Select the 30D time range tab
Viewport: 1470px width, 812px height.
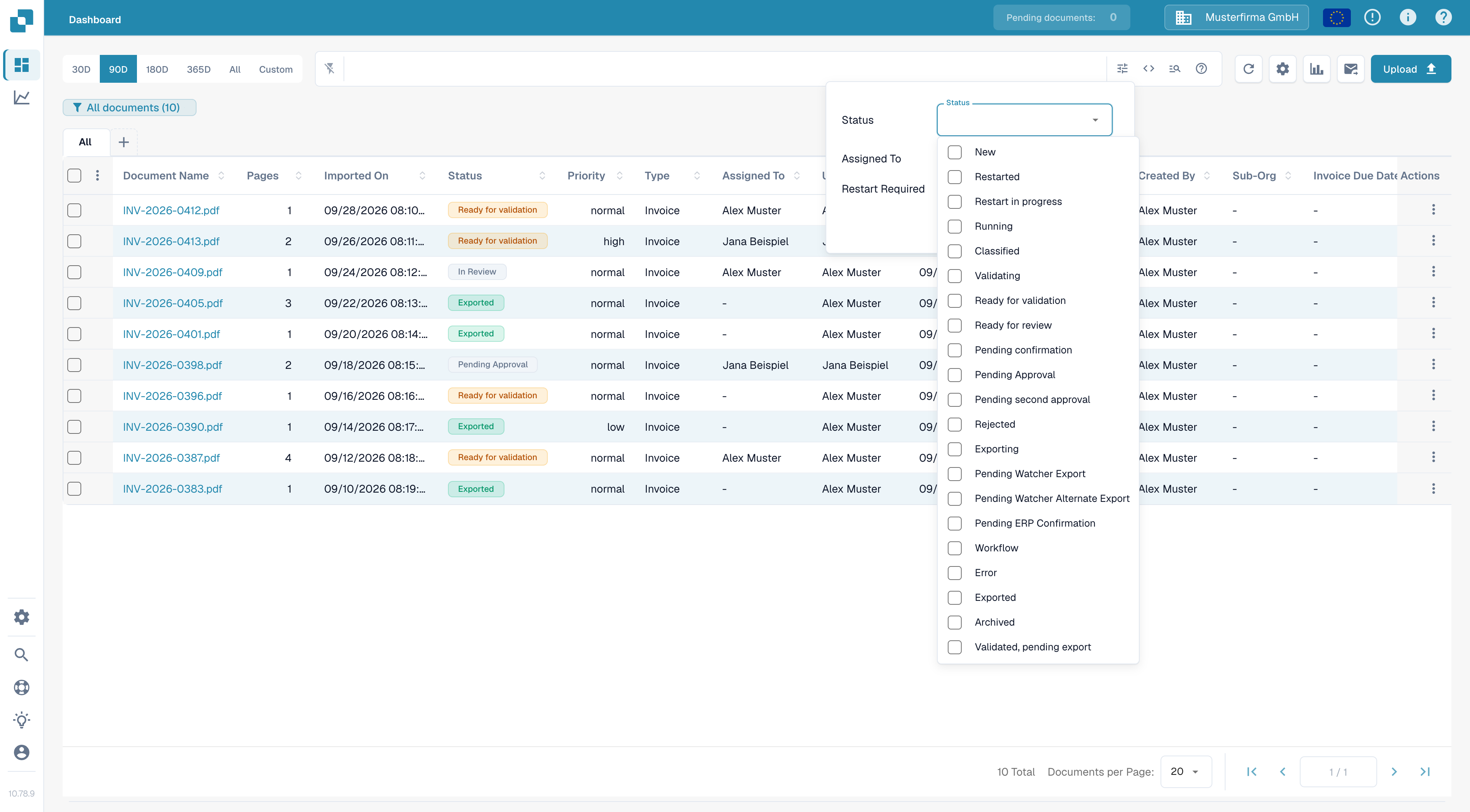81,69
